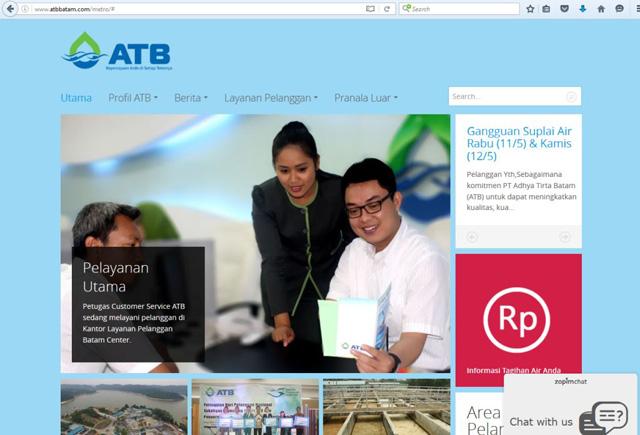Open the Informasi Tagihan Air Anda link
Viewport: 640px width, 435px height.
513,371
